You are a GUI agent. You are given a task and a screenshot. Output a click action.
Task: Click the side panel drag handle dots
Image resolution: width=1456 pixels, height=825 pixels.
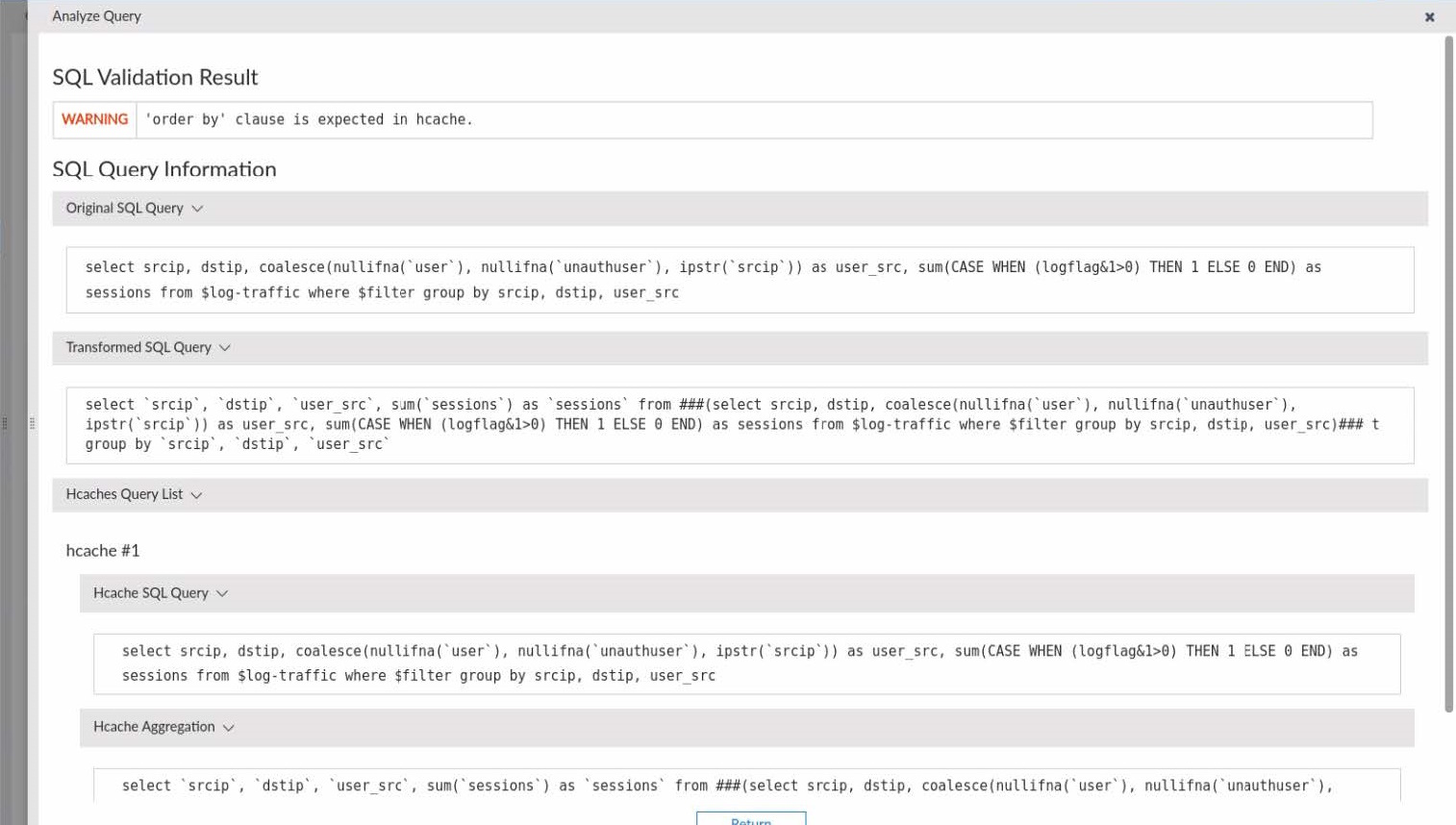pos(32,422)
